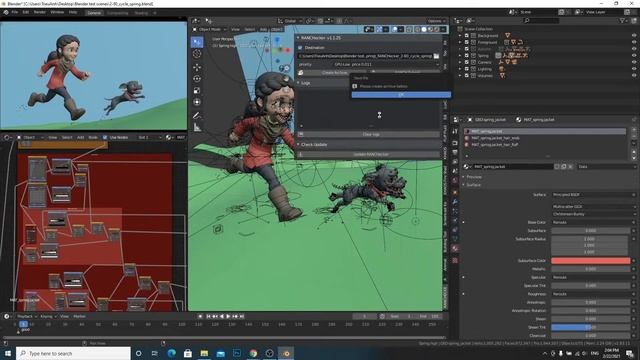Image resolution: width=640 pixels, height=360 pixels.
Task: Expand the Spring collection in outliner
Action: (x=460, y=56)
